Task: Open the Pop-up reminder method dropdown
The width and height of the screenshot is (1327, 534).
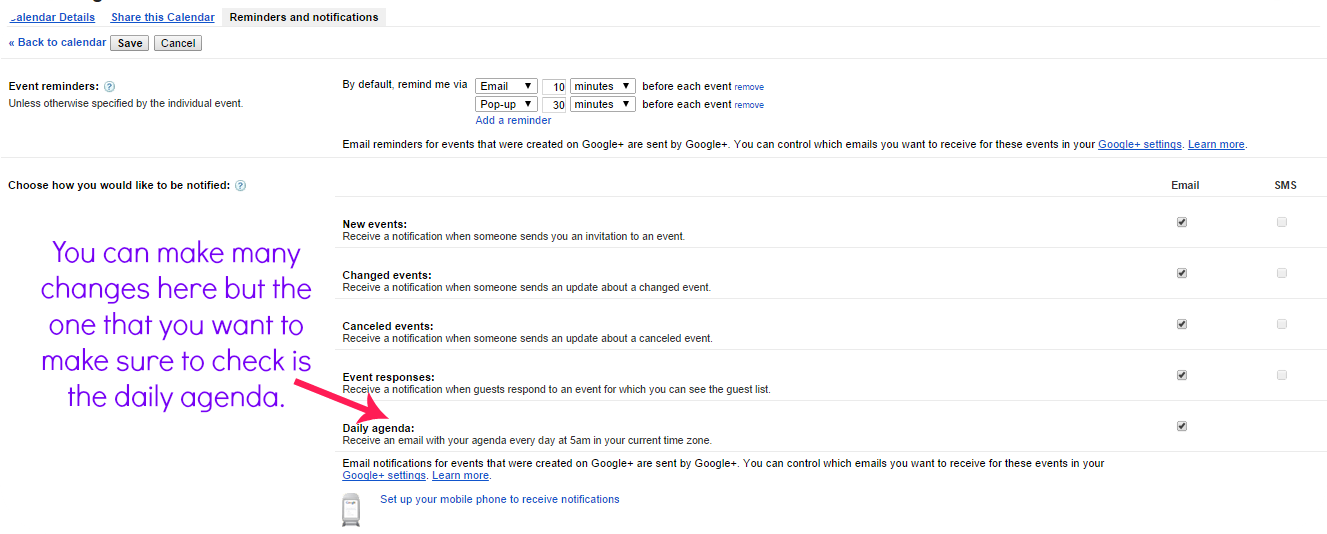Action: 506,104
